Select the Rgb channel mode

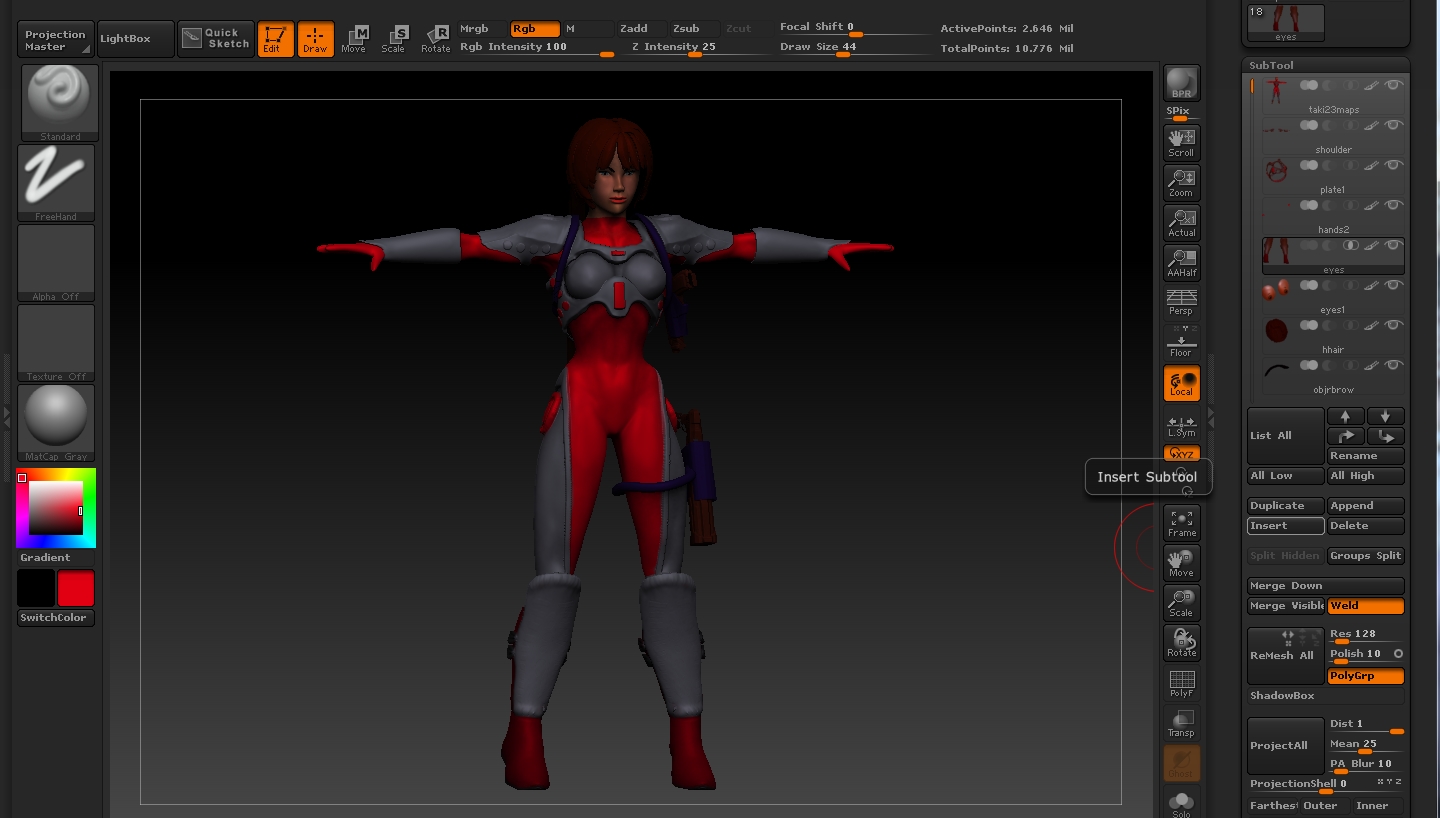coord(535,29)
